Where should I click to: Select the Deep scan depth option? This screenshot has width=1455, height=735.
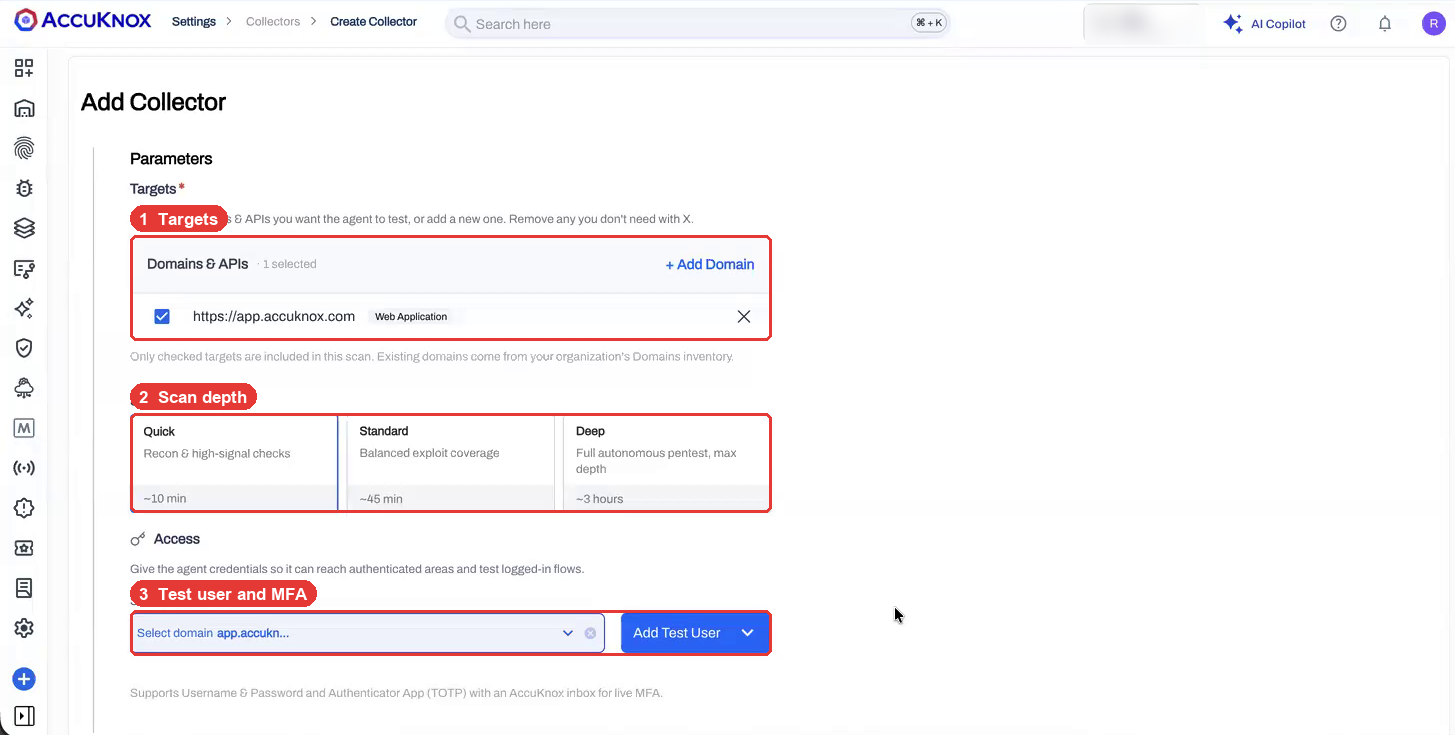(667, 463)
